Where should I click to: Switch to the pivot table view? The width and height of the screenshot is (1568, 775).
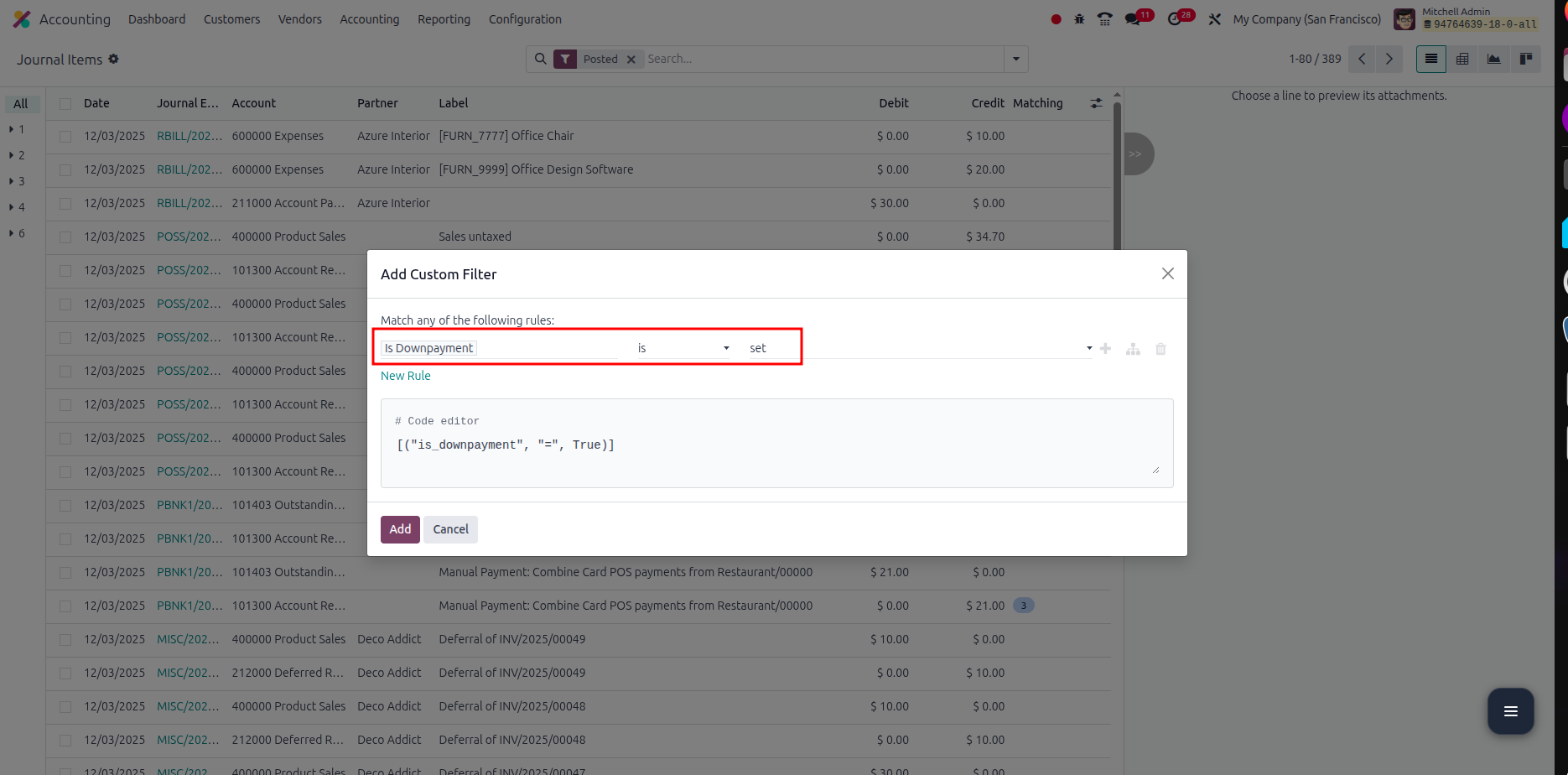point(1462,59)
